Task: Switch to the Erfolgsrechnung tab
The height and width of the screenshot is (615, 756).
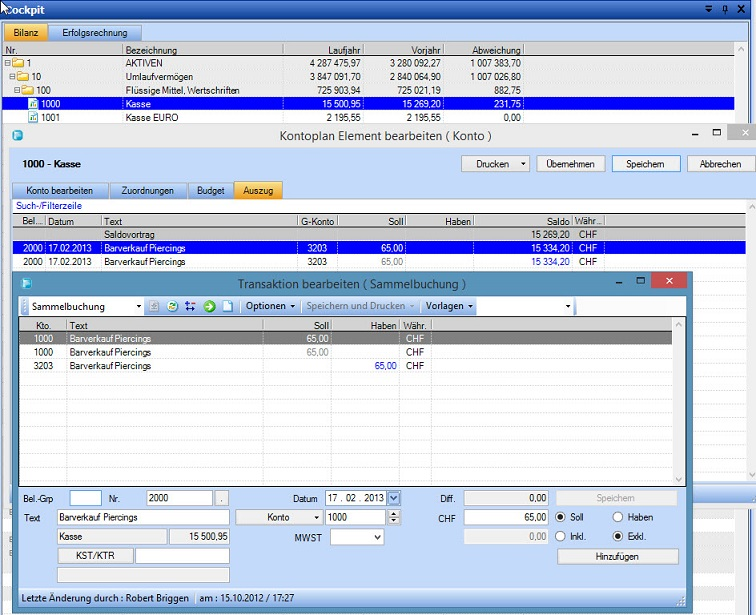Action: 95,33
